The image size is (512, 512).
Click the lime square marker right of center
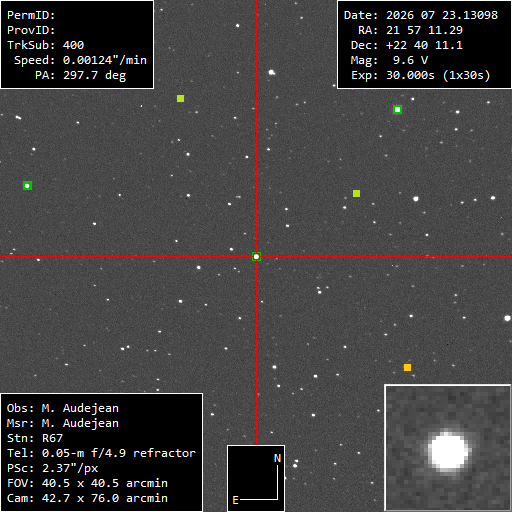[x=356, y=194]
